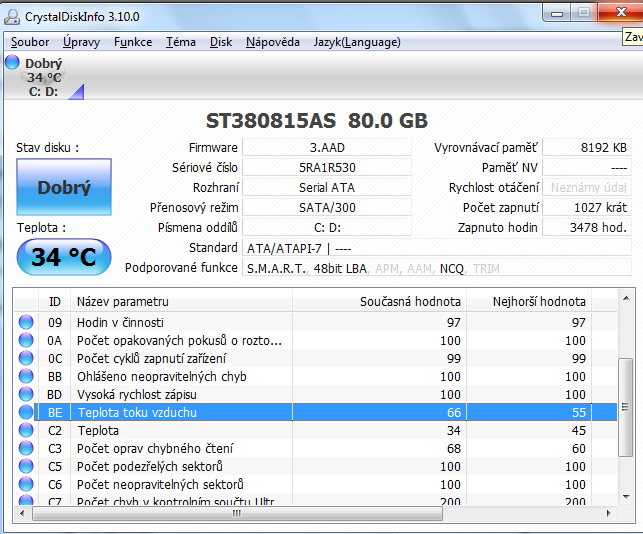The height and width of the screenshot is (534, 643).
Task: Select the disk status orb for C: D:
Action: [12, 63]
